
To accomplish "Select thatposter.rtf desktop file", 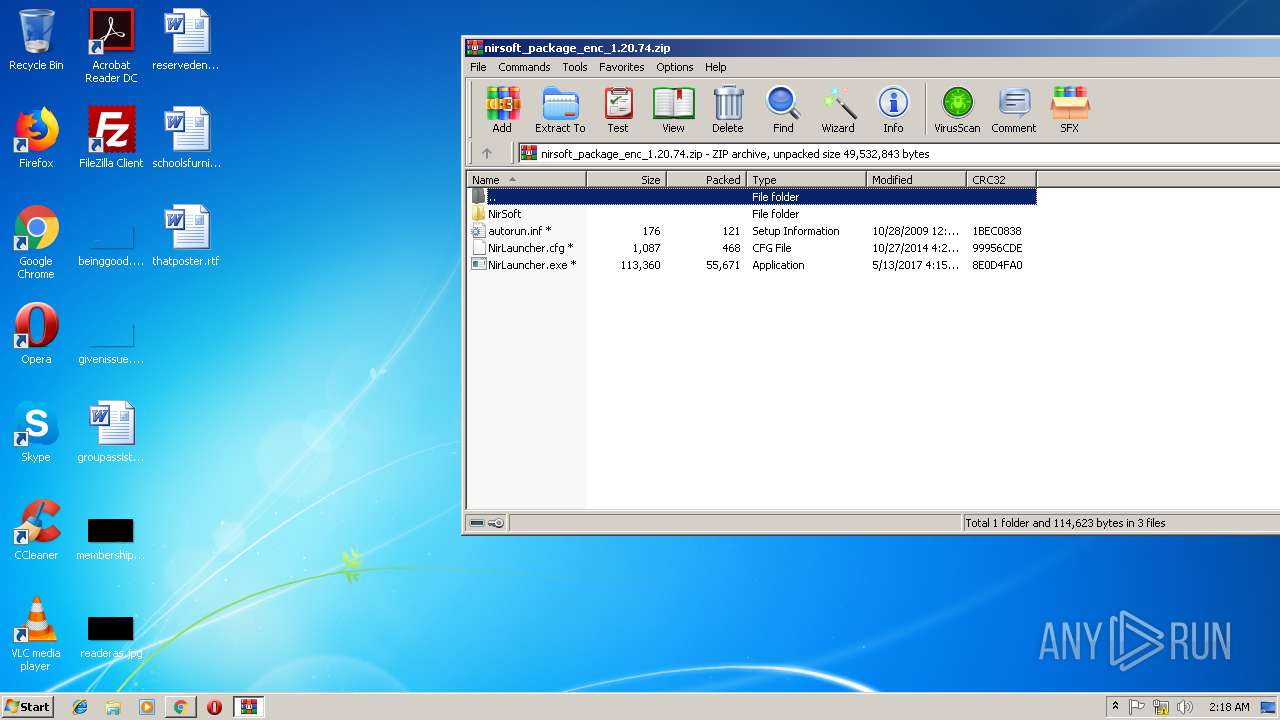I will (186, 236).
